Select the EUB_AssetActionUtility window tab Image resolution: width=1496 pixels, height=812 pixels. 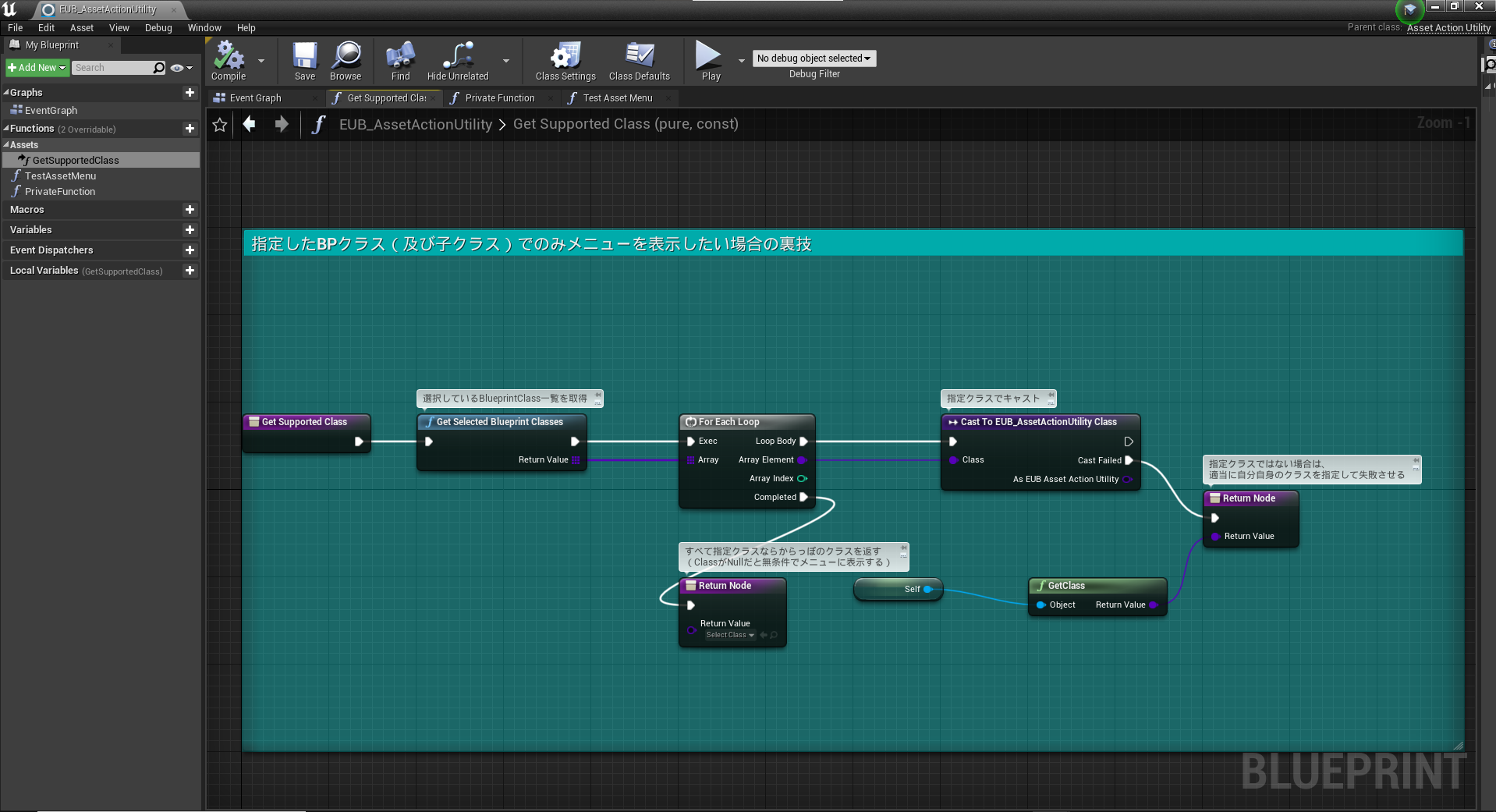click(x=108, y=9)
